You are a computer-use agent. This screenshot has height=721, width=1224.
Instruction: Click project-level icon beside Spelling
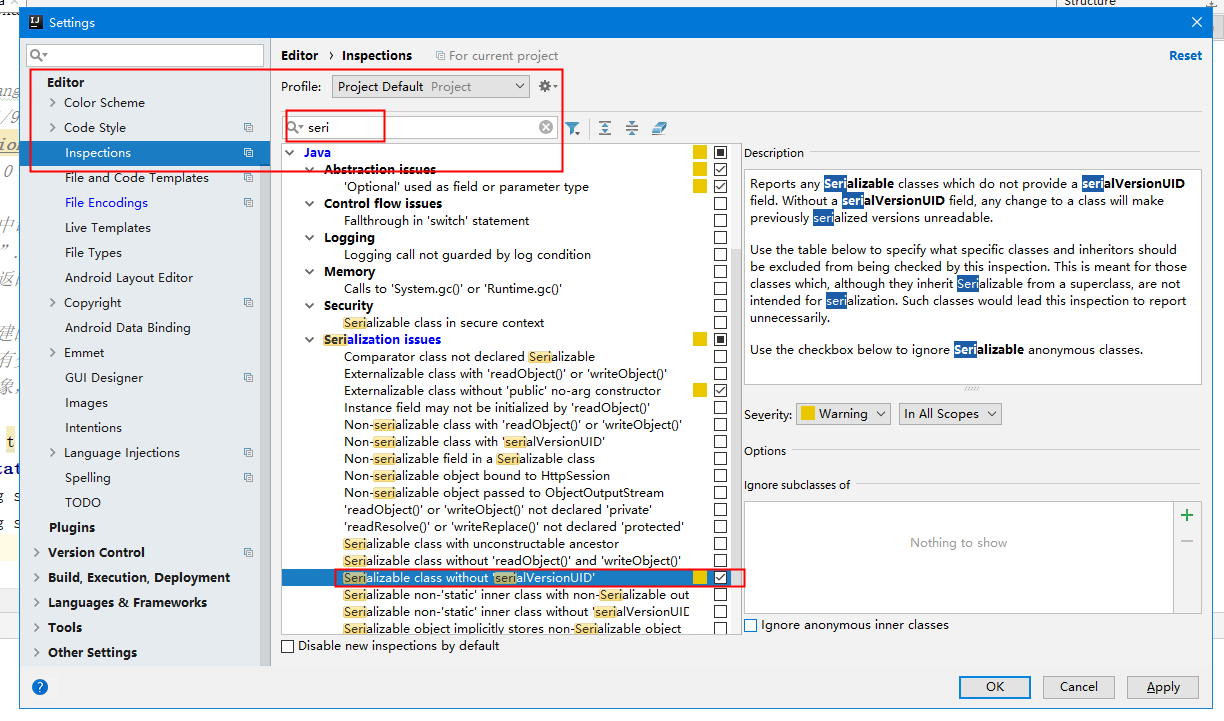coord(248,478)
